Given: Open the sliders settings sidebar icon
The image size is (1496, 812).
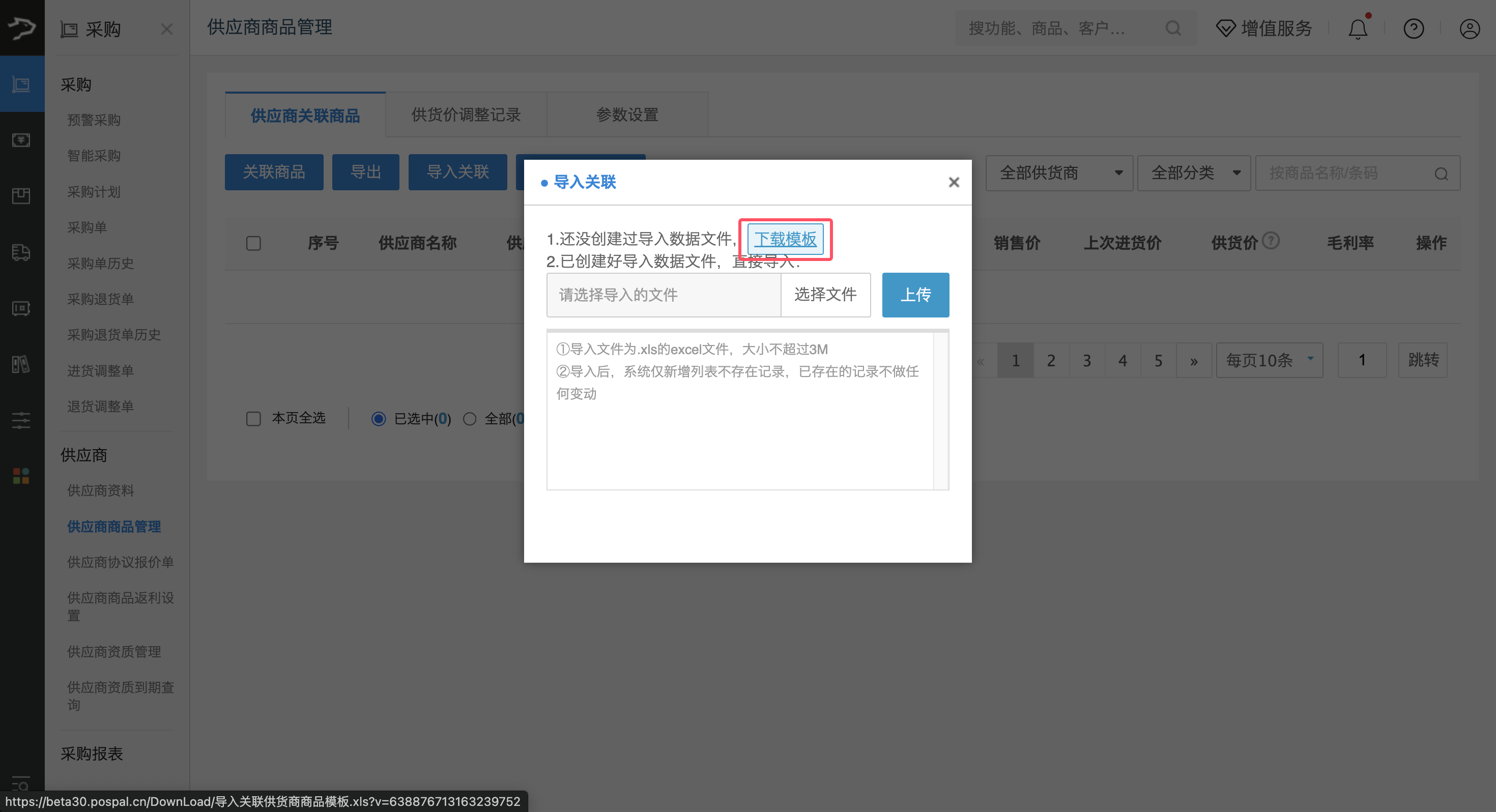Looking at the screenshot, I should click(21, 420).
